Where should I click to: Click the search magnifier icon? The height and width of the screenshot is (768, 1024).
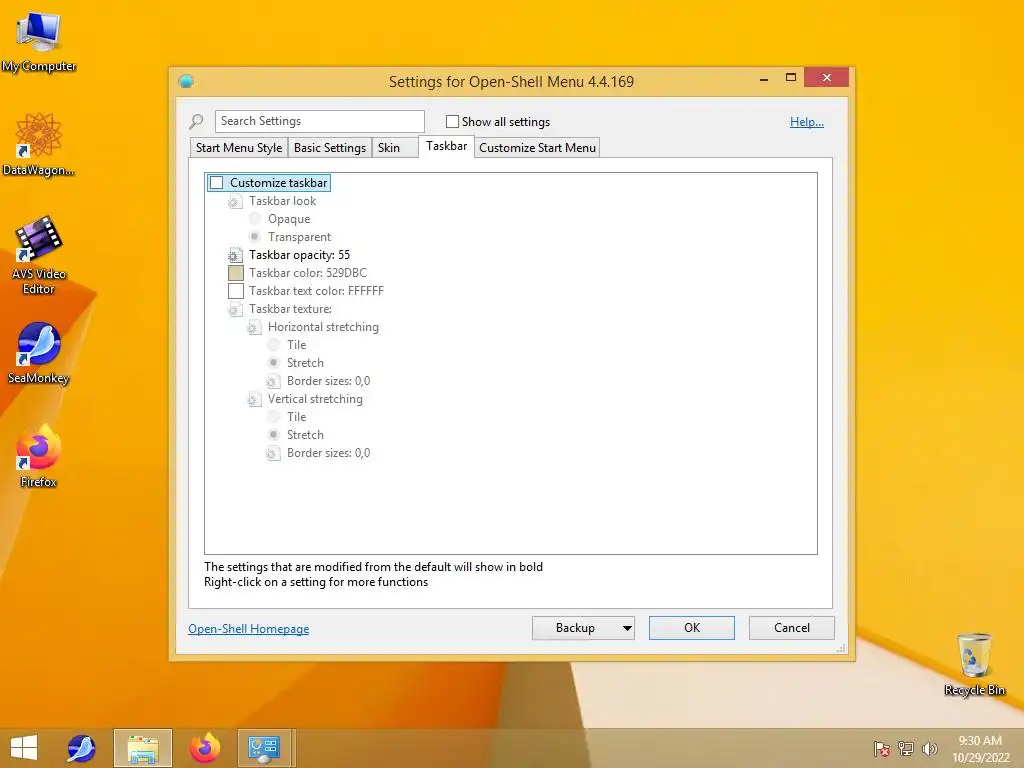196,121
